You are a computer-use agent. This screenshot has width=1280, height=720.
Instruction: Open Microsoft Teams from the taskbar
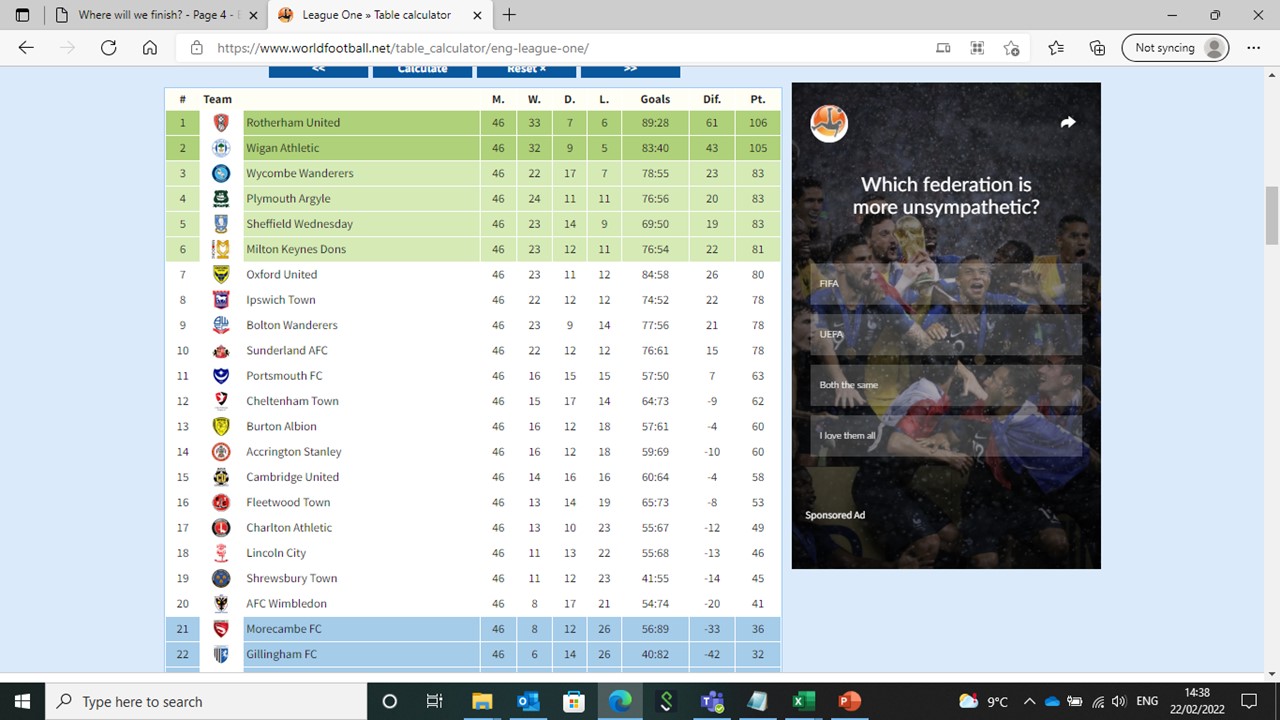coord(711,701)
